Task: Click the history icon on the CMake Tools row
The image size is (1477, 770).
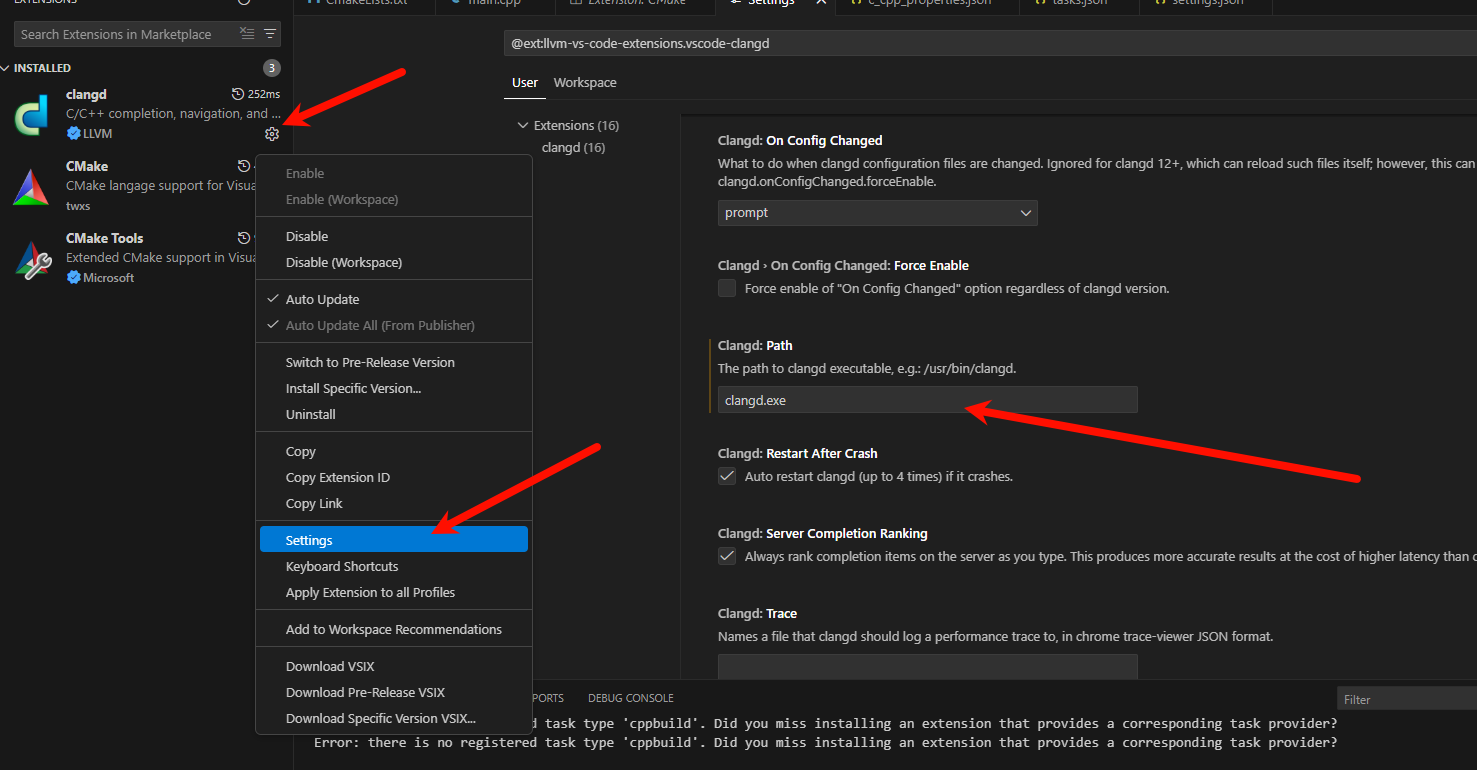Action: pyautogui.click(x=244, y=238)
